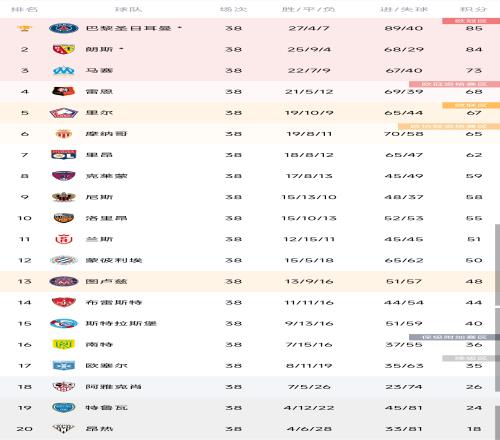Click the Lyon OL badge

pos(64,155)
